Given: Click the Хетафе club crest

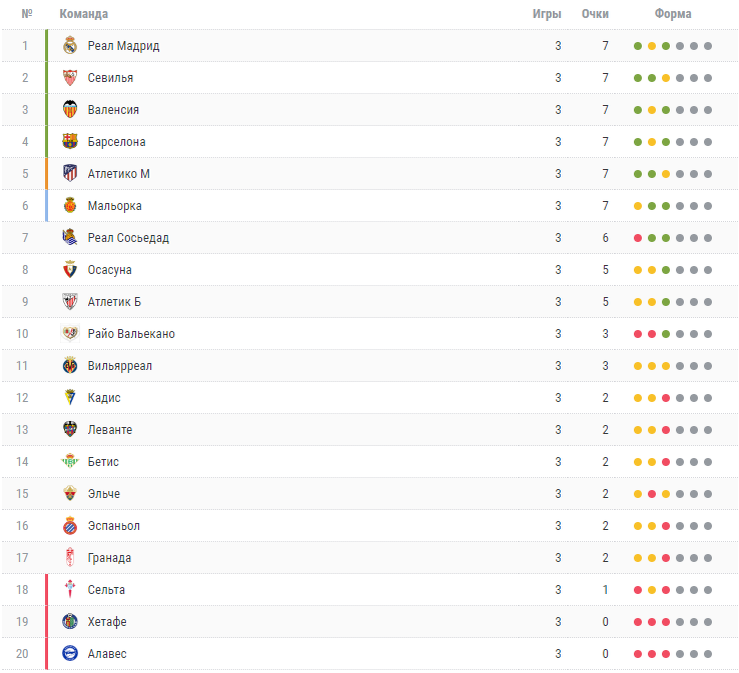Looking at the screenshot, I should coord(70,621).
